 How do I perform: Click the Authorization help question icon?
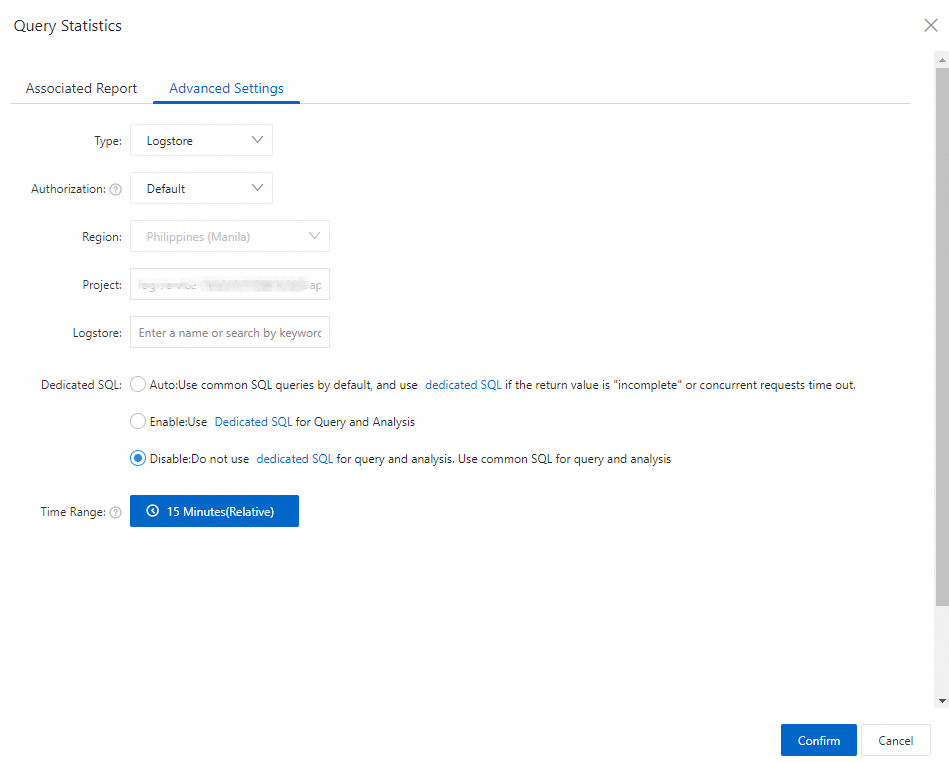coord(116,189)
